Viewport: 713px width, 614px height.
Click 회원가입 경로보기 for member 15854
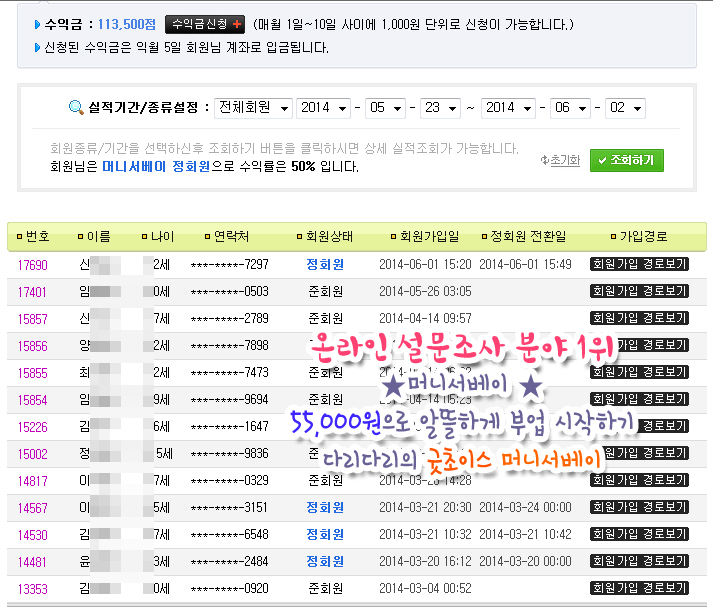[x=639, y=399]
